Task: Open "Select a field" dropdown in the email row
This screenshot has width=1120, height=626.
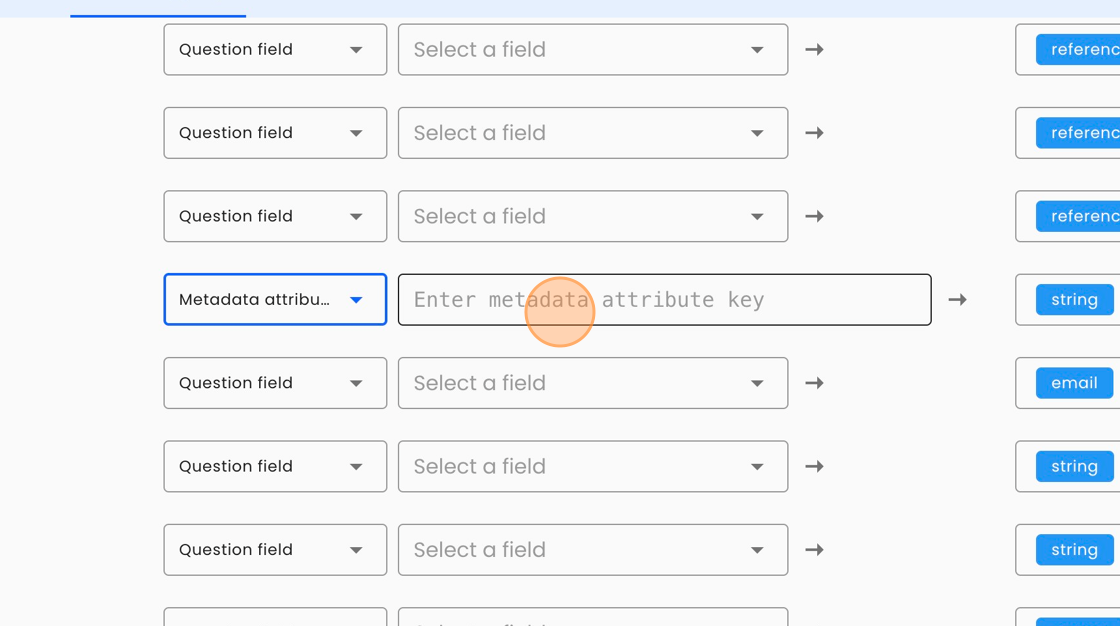Action: click(592, 383)
